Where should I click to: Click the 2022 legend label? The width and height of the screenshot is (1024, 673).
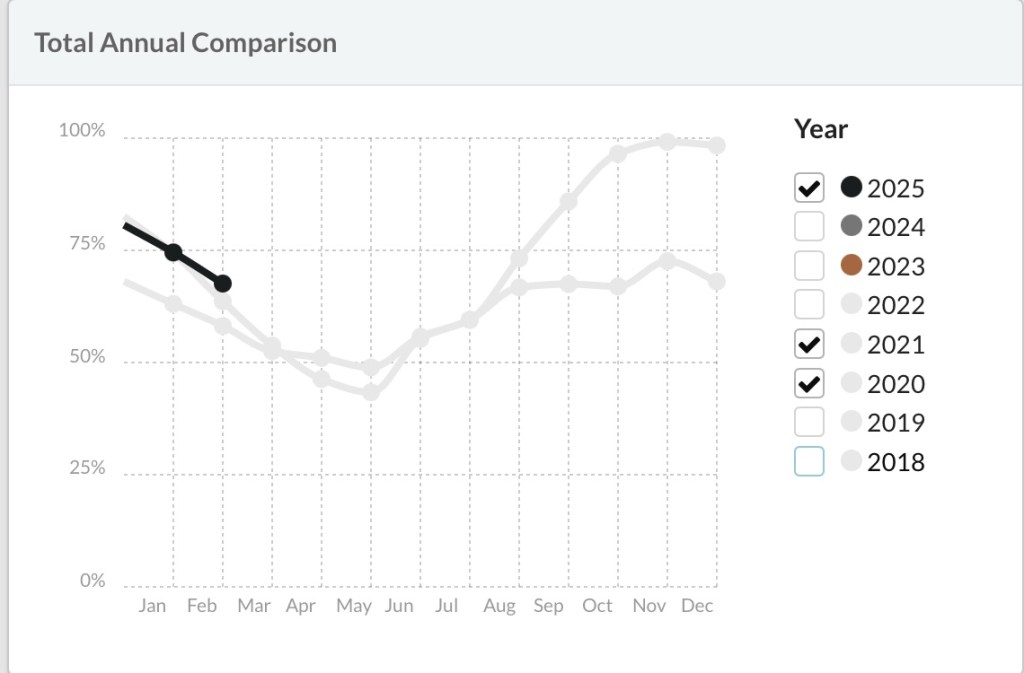tap(896, 305)
